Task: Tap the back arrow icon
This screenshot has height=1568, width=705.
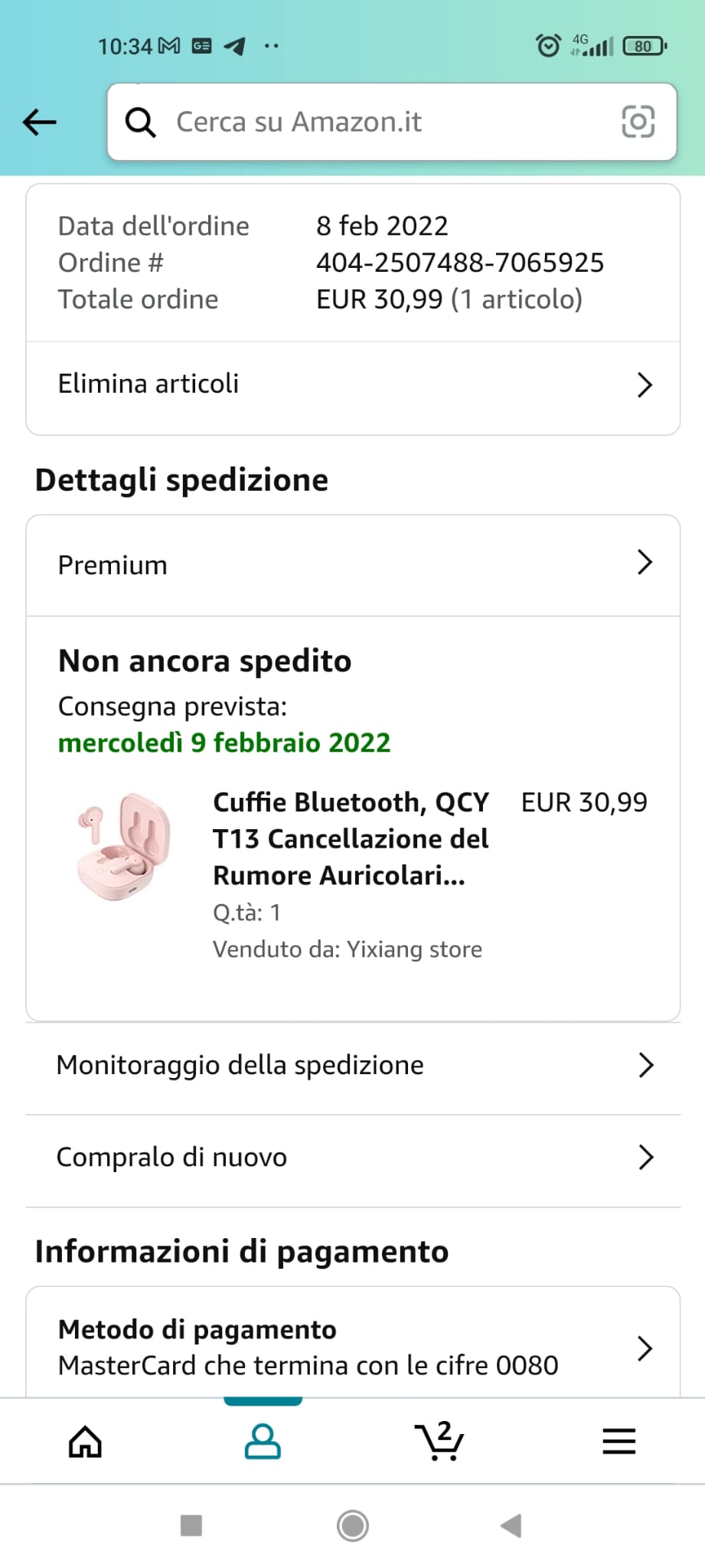Action: (40, 122)
